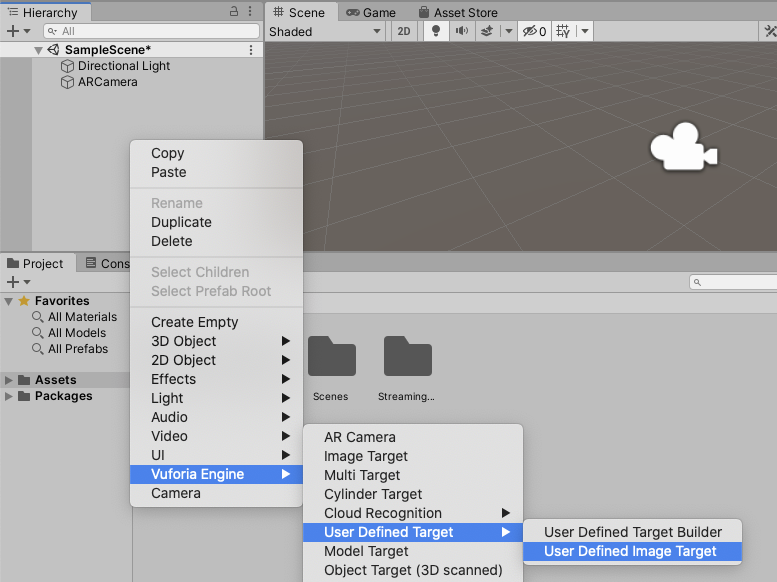Open grid settings dropdown arrow
The width and height of the screenshot is (777, 582).
(x=585, y=31)
